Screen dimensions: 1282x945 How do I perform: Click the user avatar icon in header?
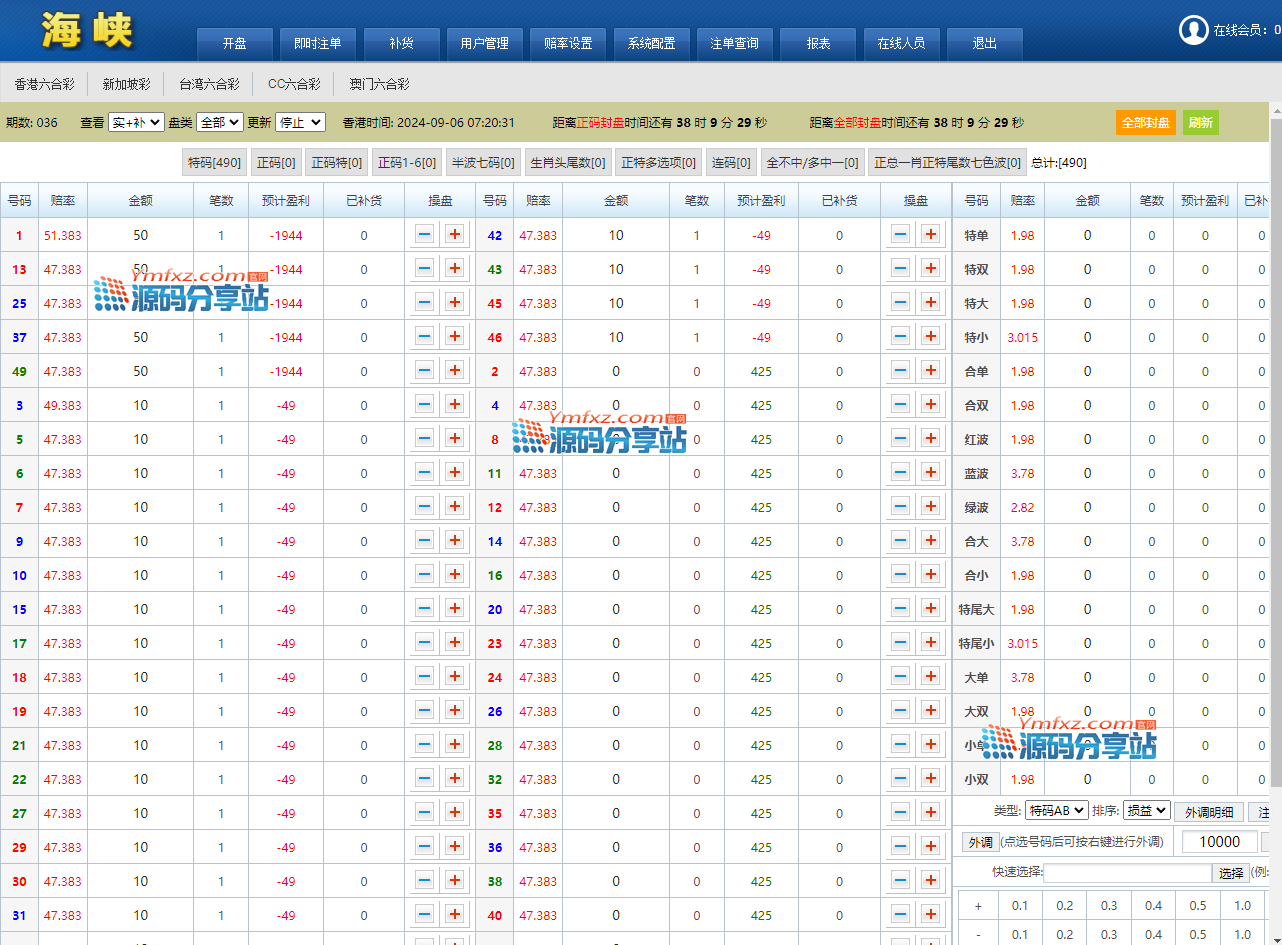tap(1194, 30)
